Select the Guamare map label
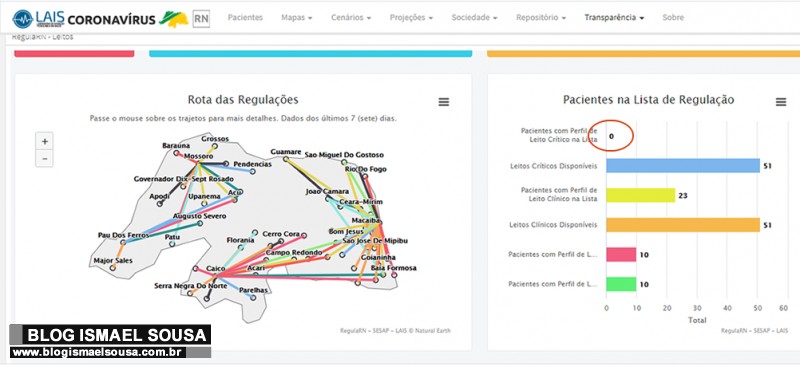800x367 pixels. point(286,152)
